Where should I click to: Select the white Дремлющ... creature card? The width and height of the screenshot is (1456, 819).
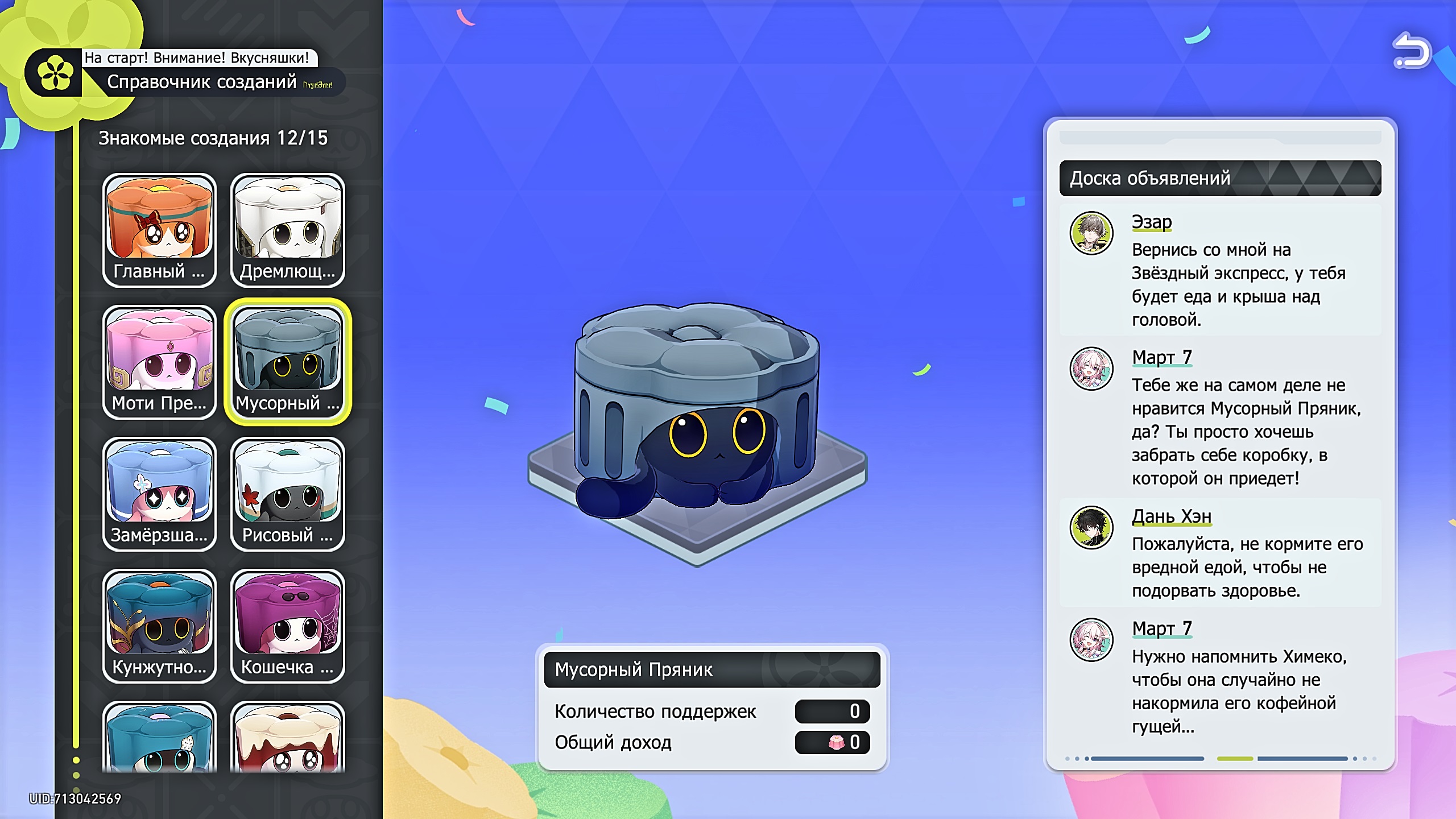288,230
